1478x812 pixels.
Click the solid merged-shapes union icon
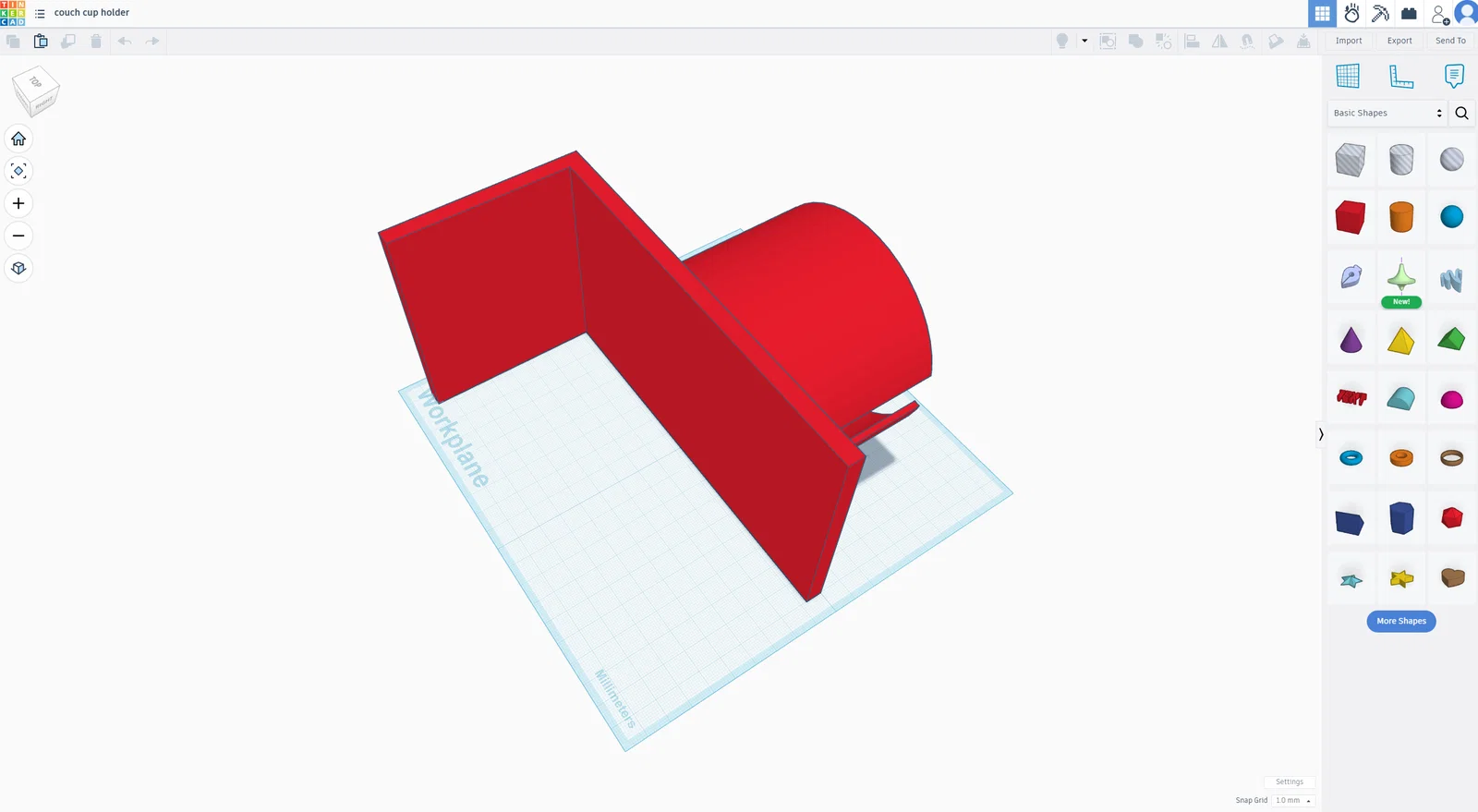point(1135,41)
